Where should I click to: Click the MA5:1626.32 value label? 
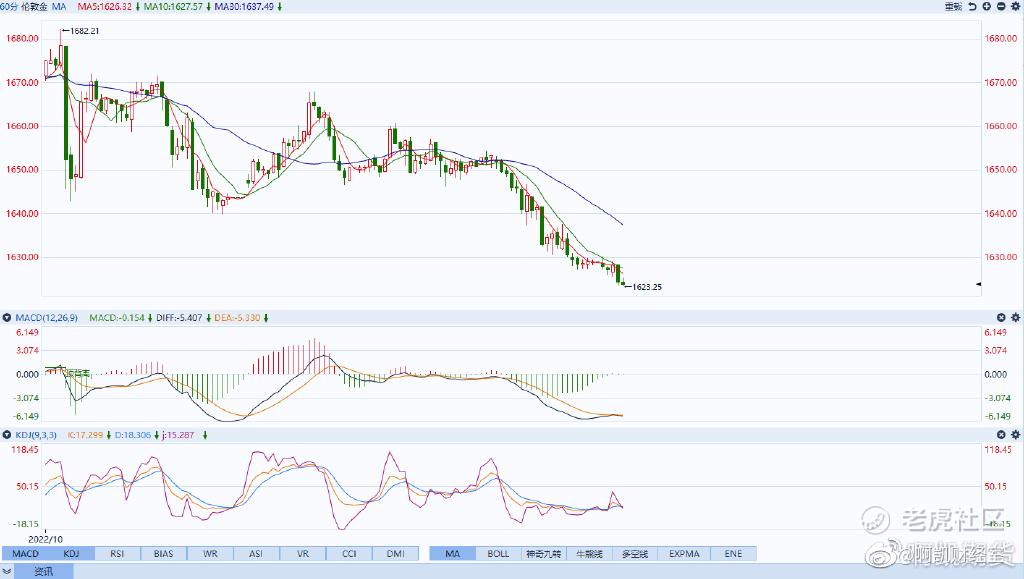point(104,7)
